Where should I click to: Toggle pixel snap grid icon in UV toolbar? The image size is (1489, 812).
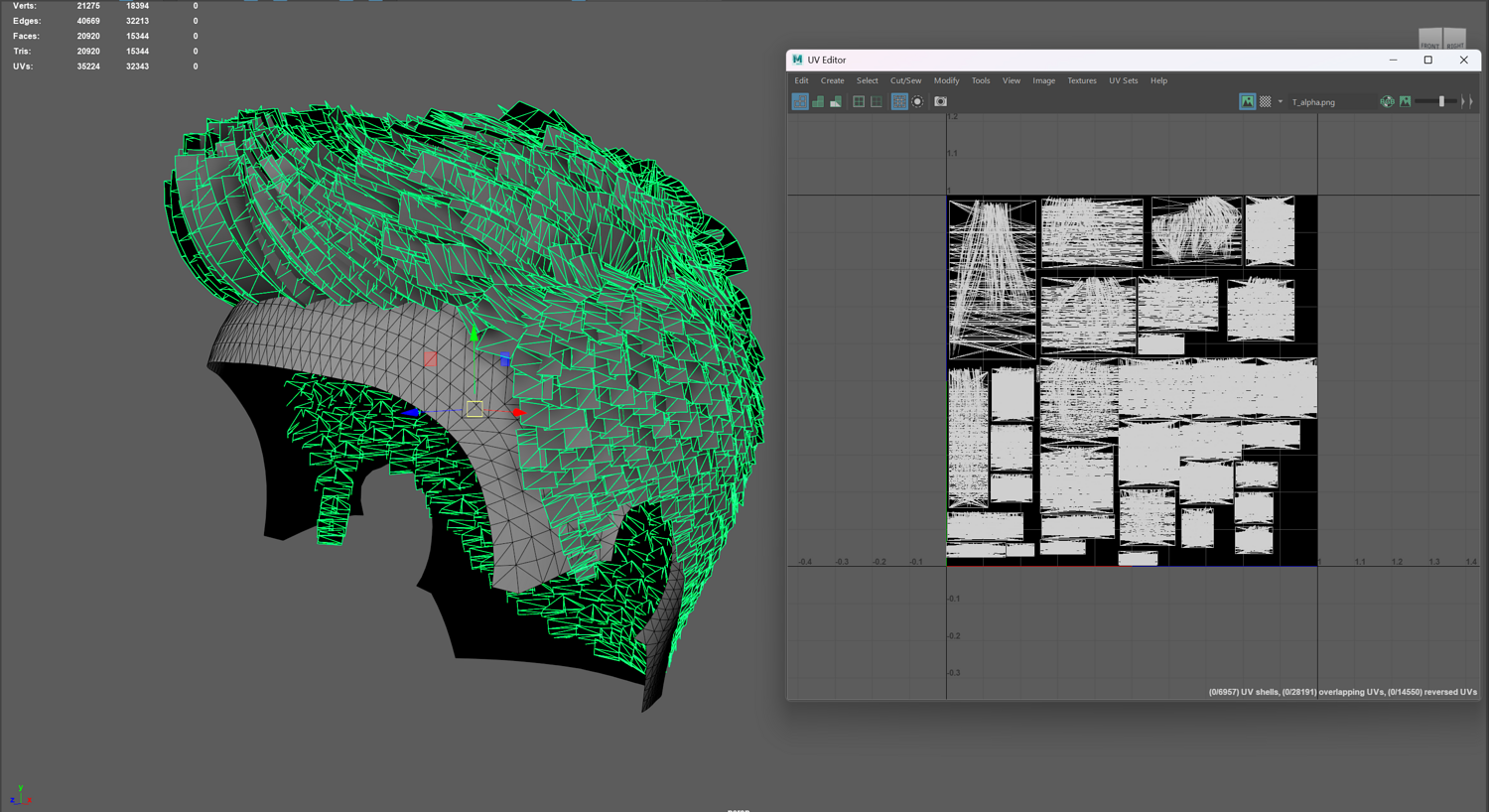899,101
